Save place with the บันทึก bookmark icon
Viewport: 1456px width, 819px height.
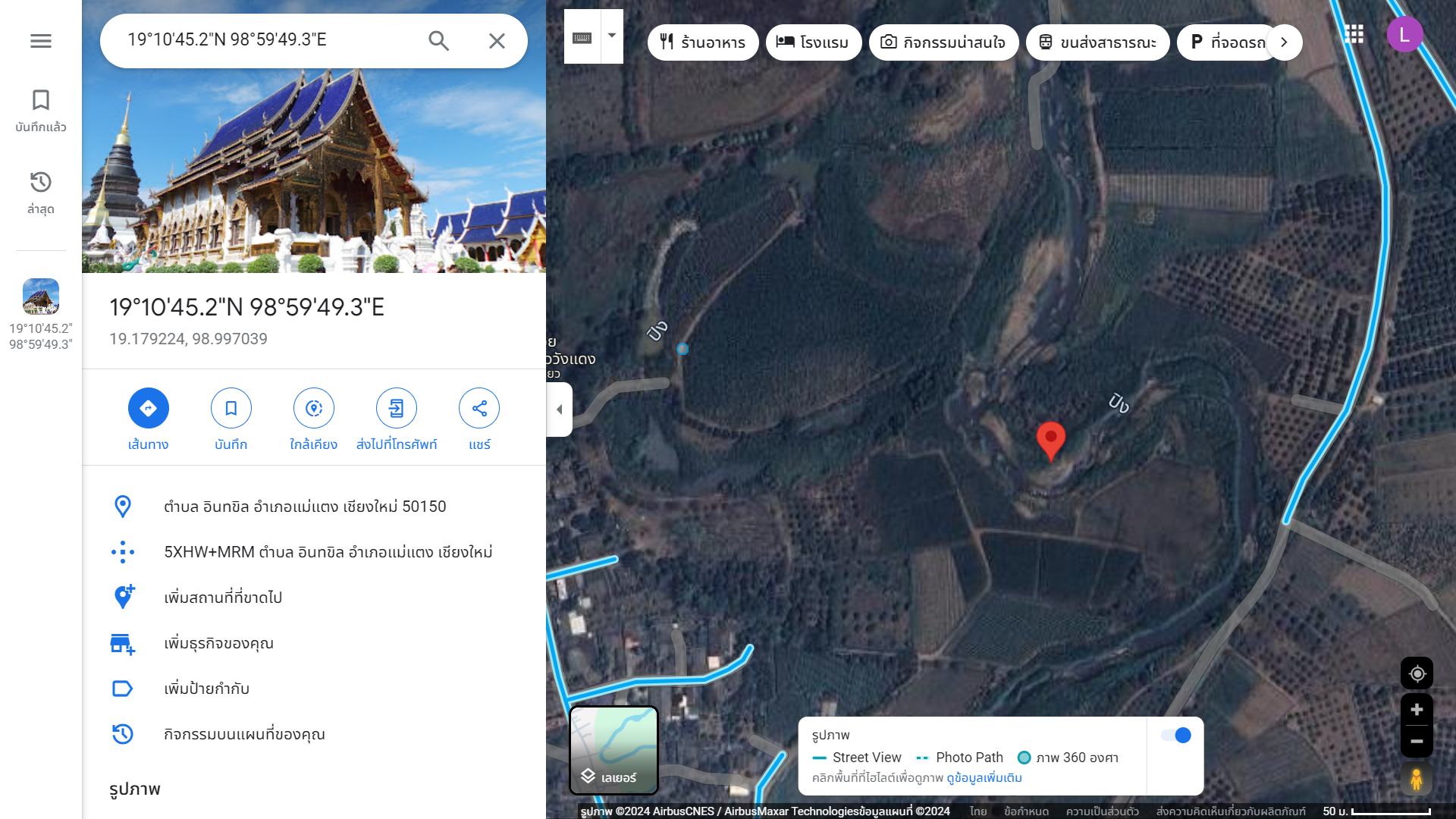tap(231, 409)
